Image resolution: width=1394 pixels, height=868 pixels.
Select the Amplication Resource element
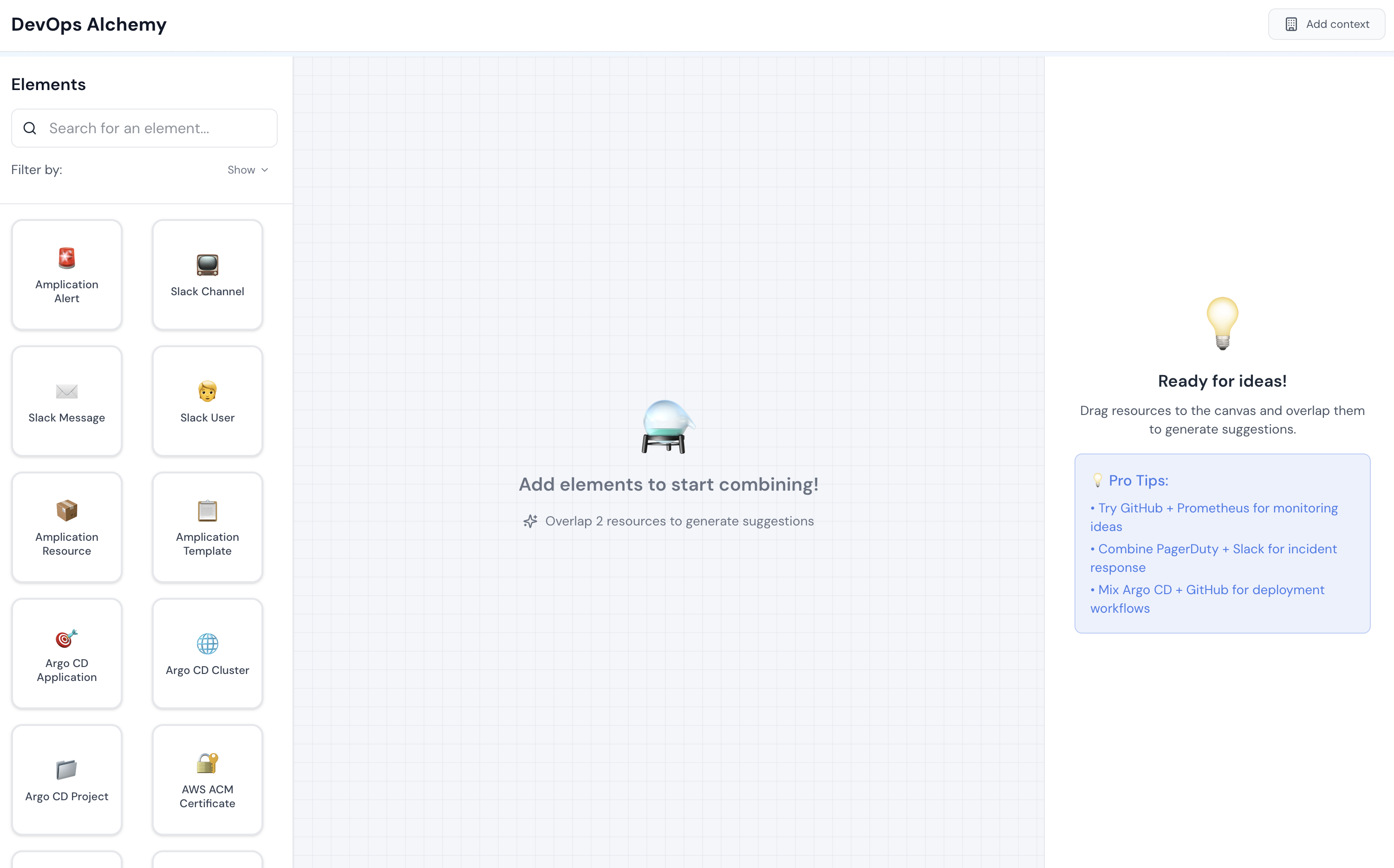coord(66,527)
